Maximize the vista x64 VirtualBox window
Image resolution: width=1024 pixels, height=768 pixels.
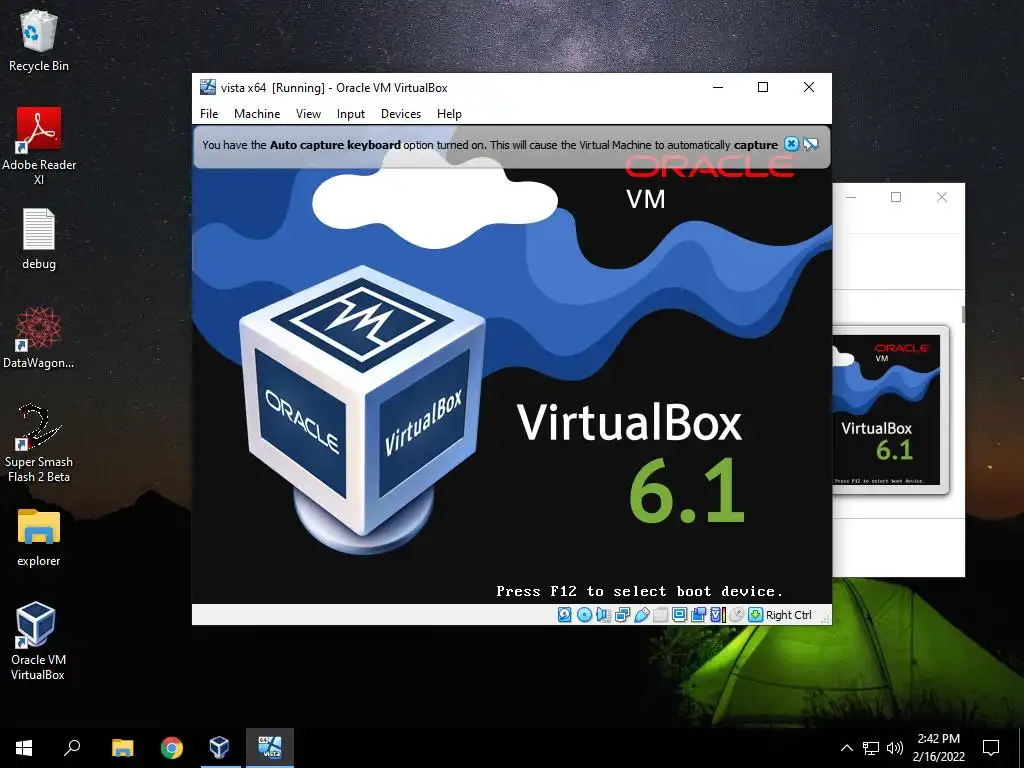coord(763,87)
